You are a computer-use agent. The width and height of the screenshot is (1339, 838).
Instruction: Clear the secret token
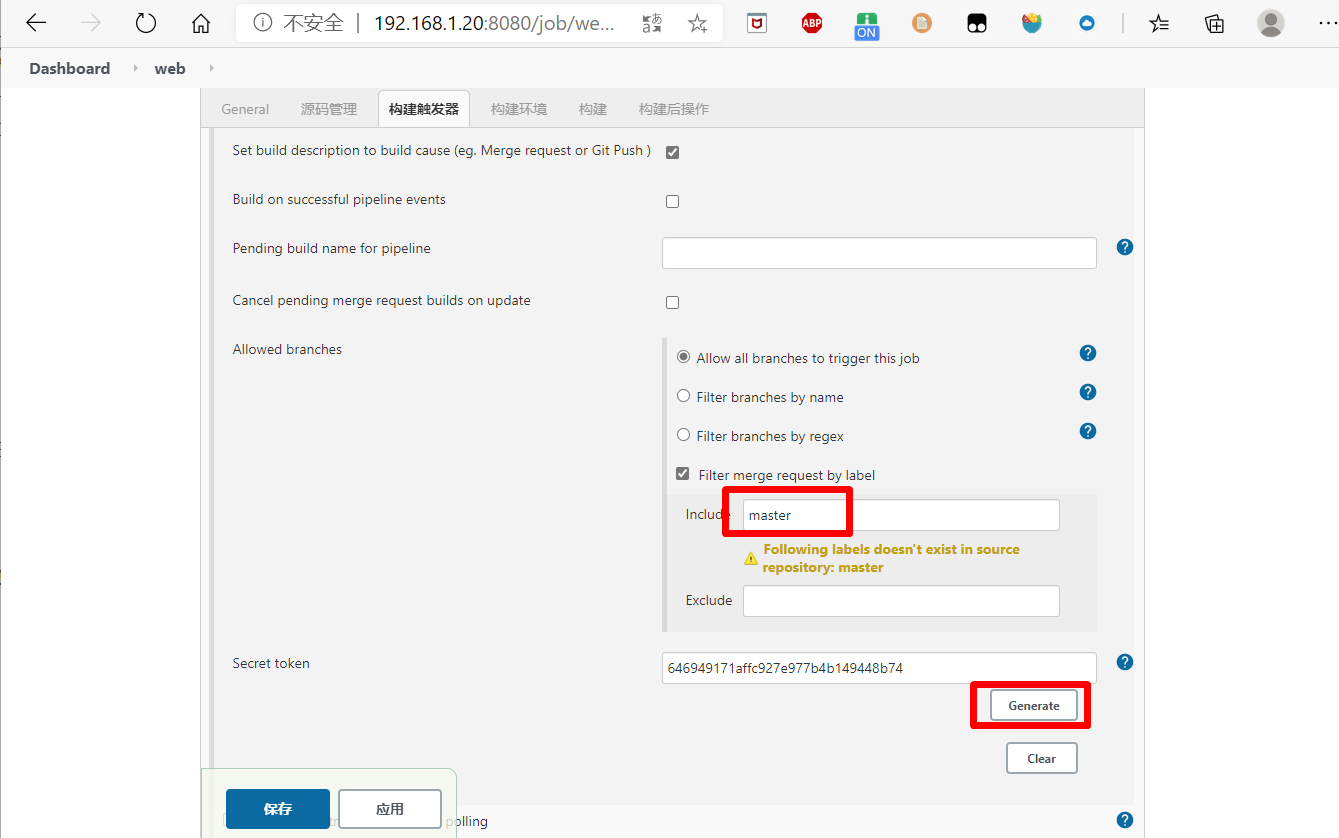click(1042, 758)
